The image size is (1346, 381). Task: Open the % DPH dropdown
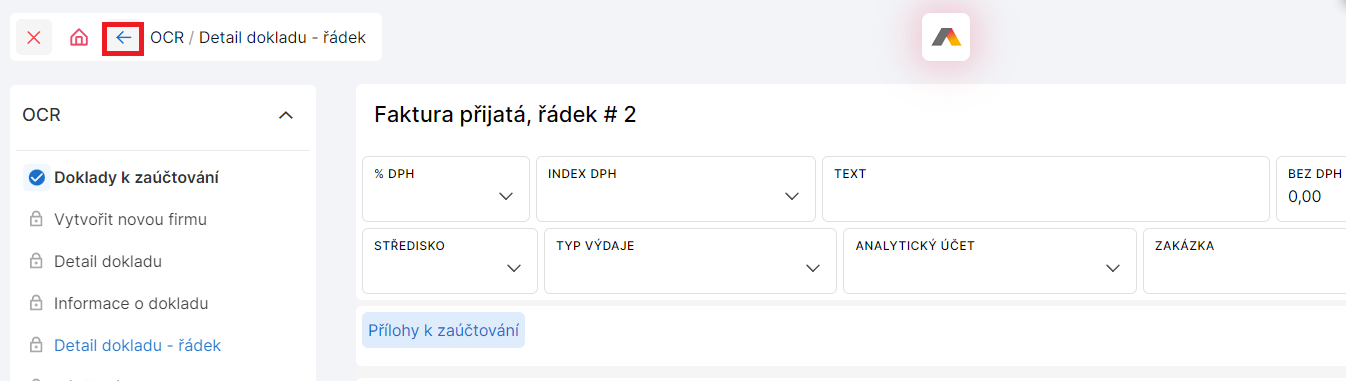pyautogui.click(x=446, y=188)
